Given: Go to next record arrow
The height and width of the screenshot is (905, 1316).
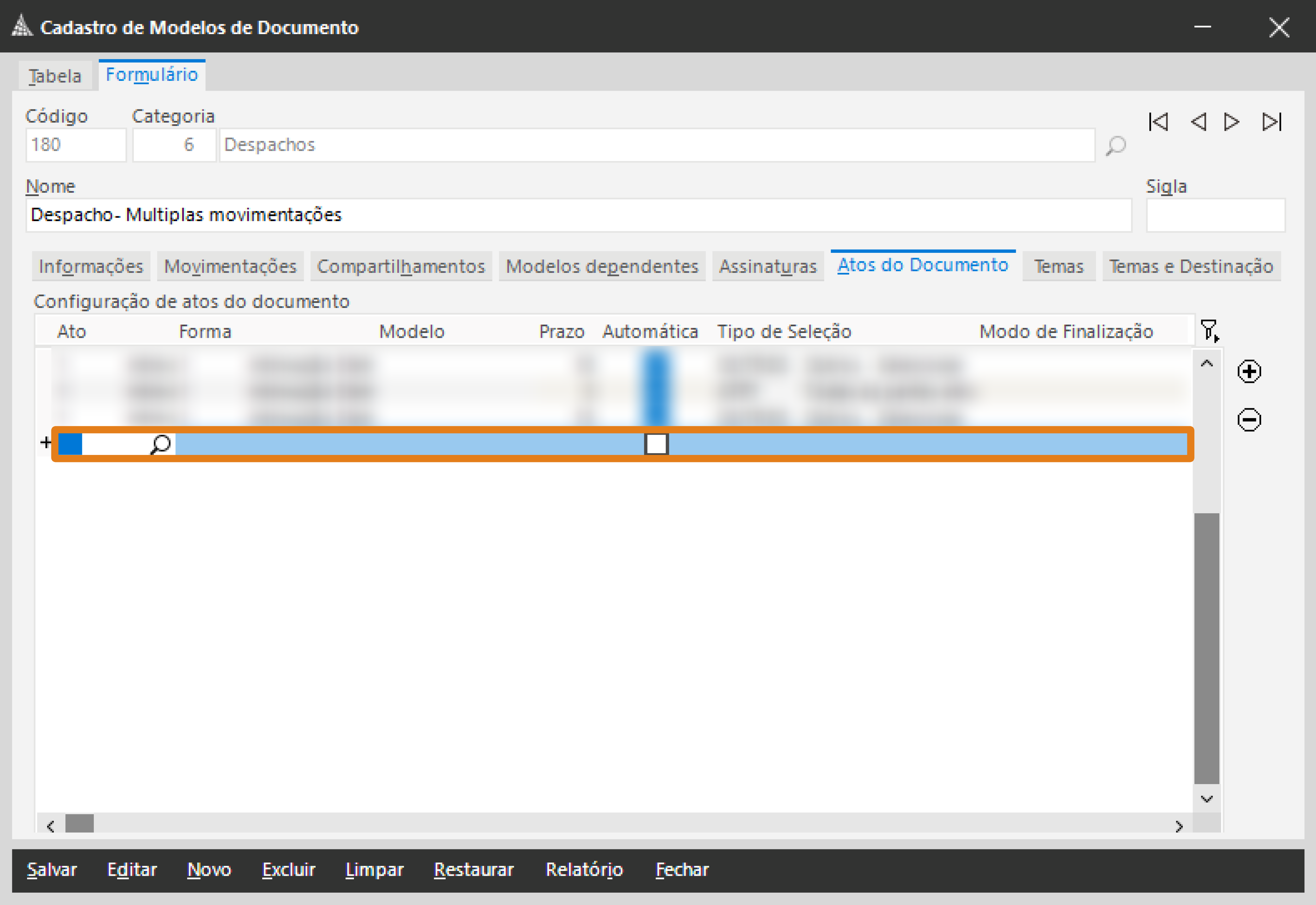Looking at the screenshot, I should point(1231,122).
